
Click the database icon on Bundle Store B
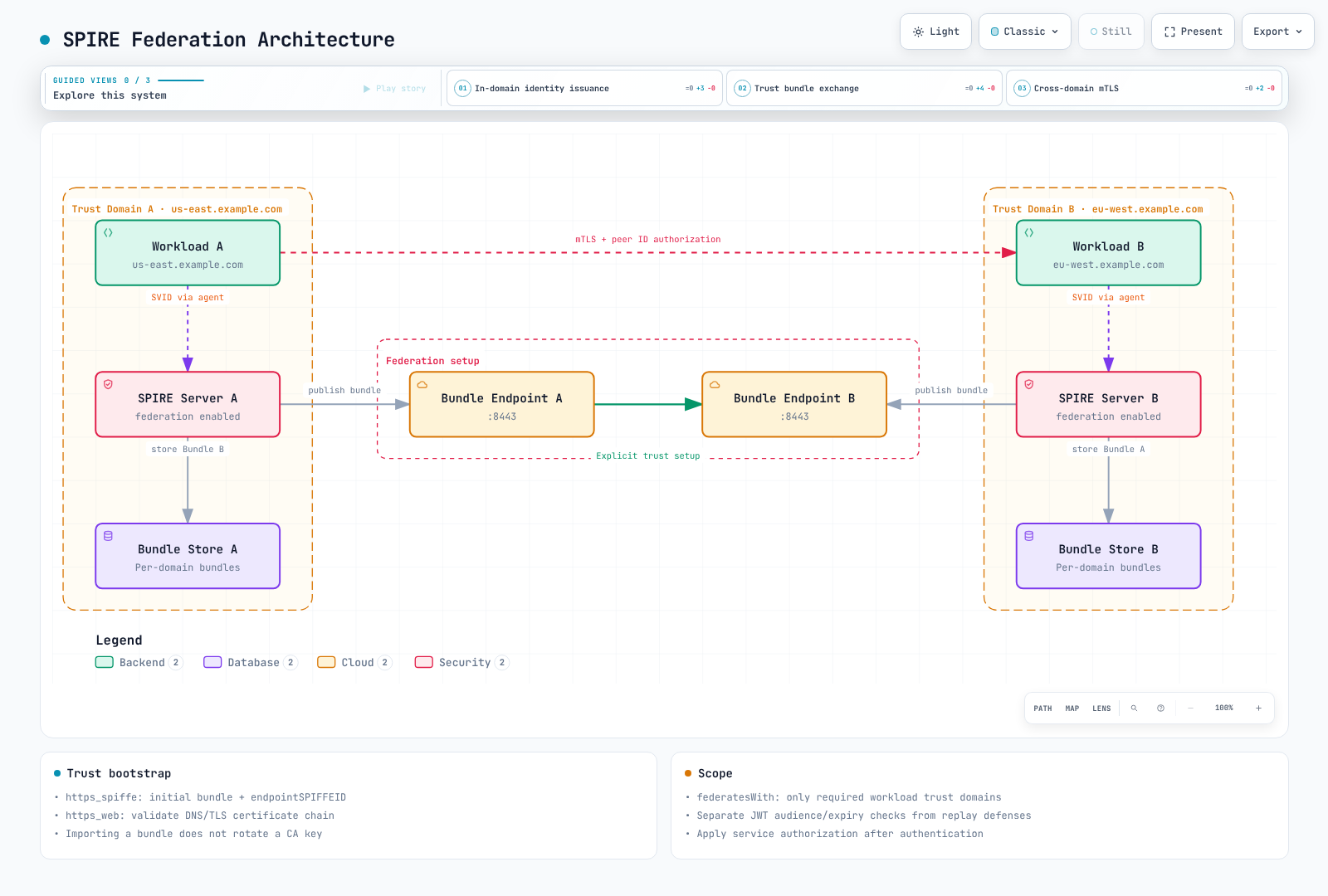point(1029,536)
